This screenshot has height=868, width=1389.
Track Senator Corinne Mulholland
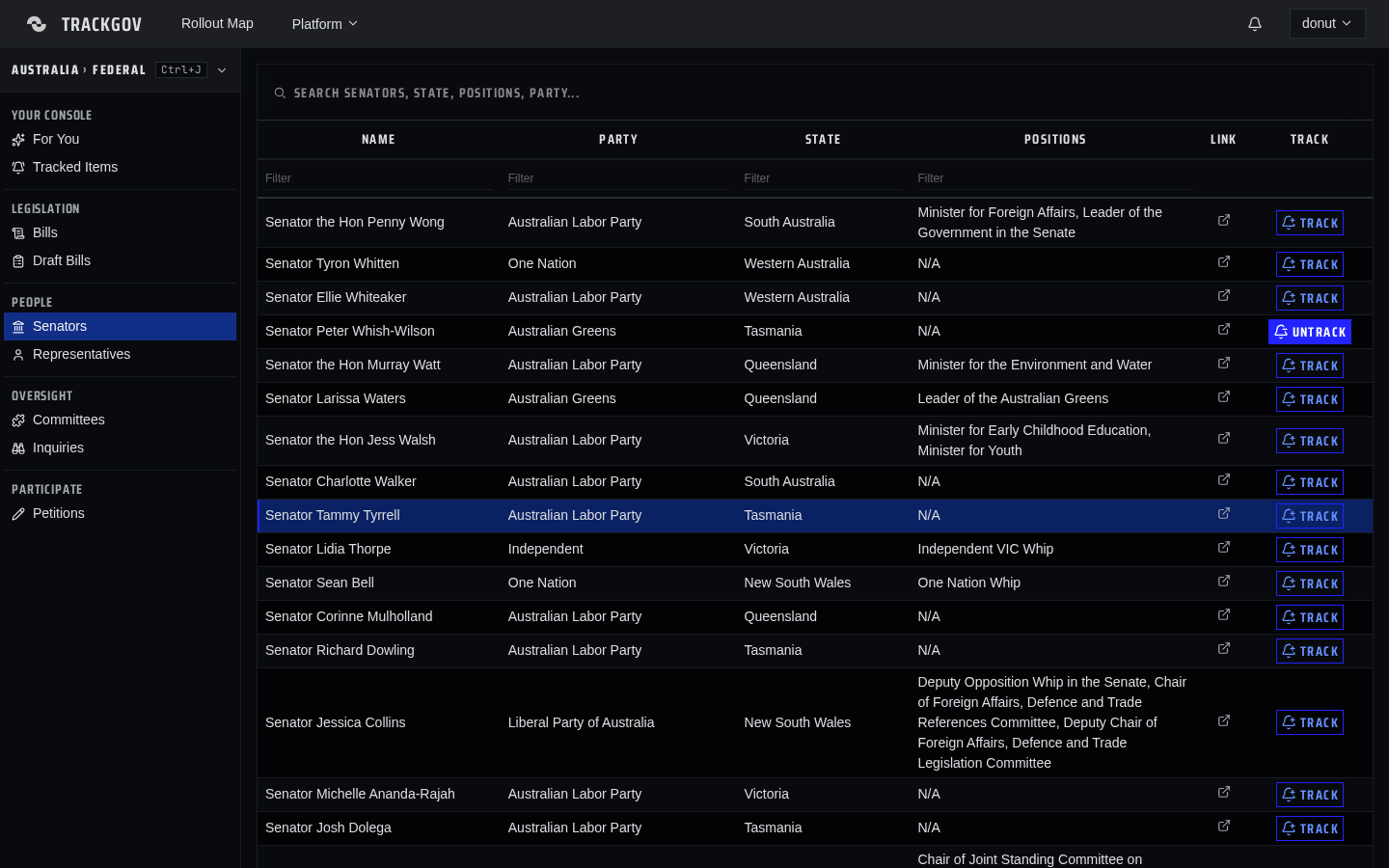click(1310, 617)
